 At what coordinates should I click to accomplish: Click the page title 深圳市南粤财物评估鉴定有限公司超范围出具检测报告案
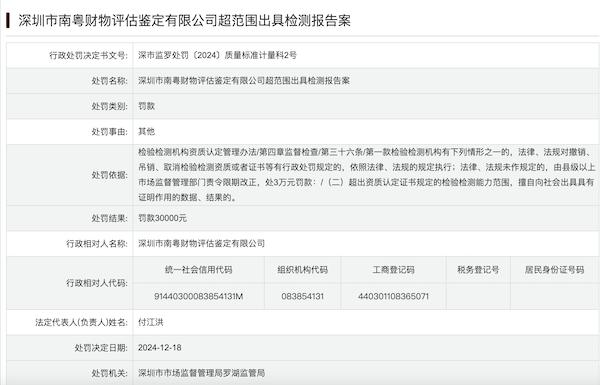tap(184, 21)
